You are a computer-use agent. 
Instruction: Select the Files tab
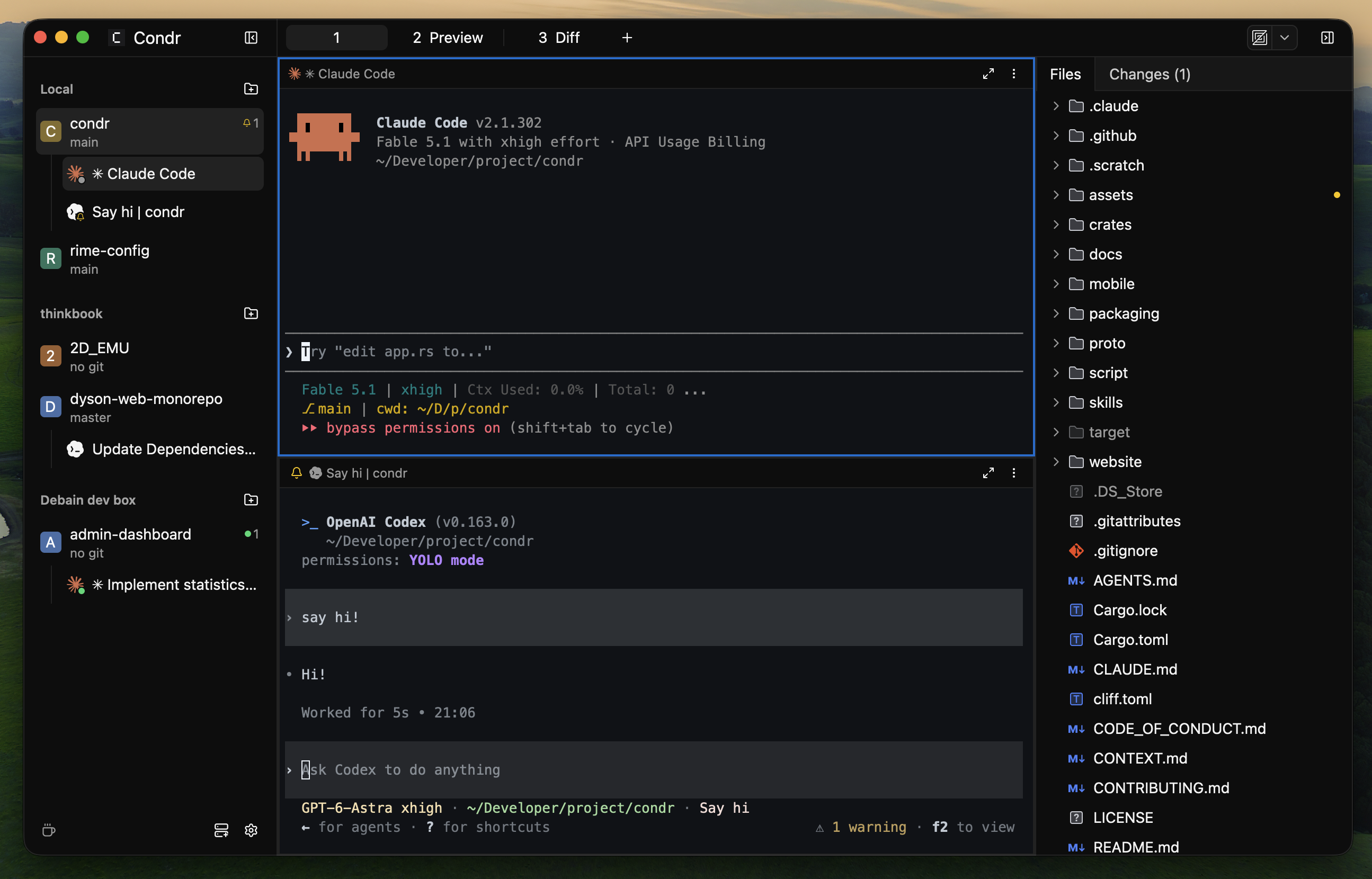pos(1065,74)
